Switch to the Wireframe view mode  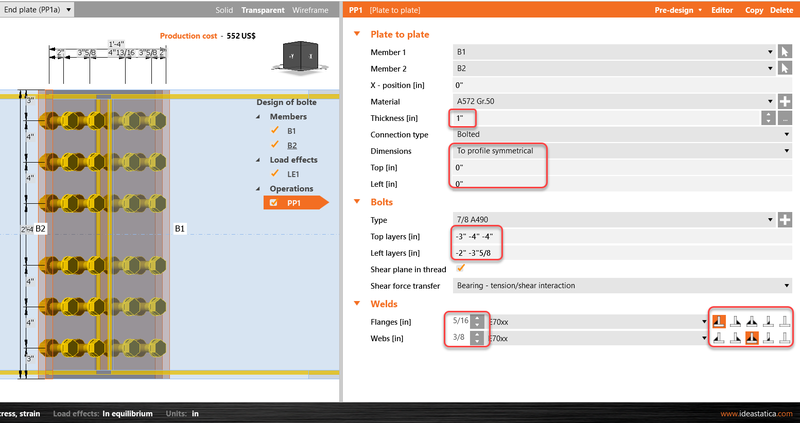coord(316,9)
